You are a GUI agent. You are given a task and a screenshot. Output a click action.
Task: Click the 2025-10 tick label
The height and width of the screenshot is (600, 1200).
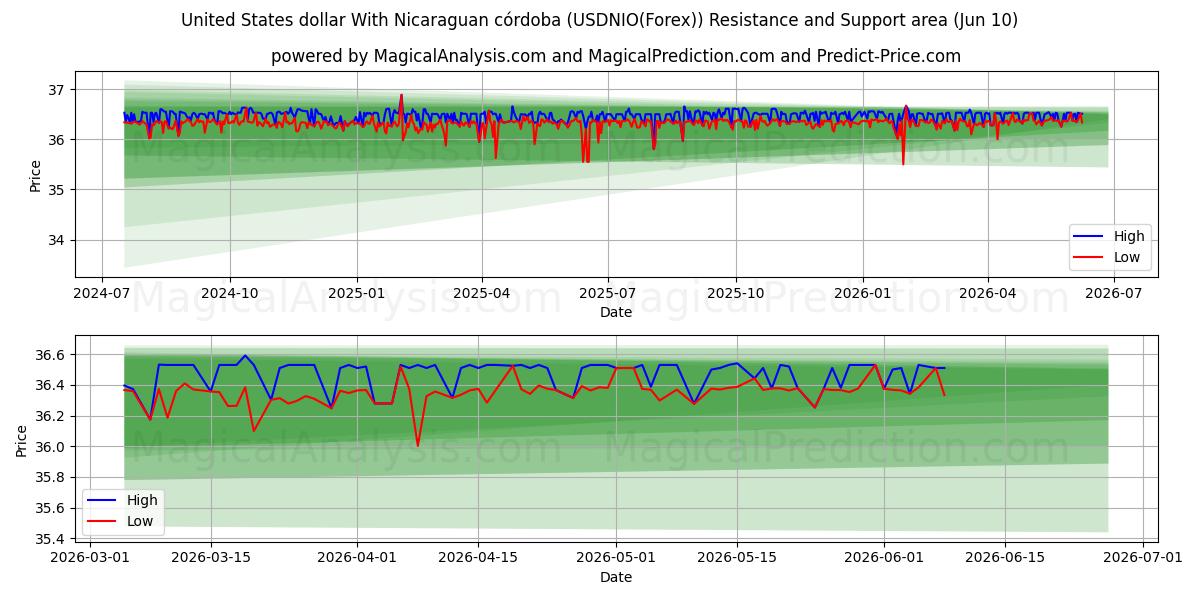point(736,293)
